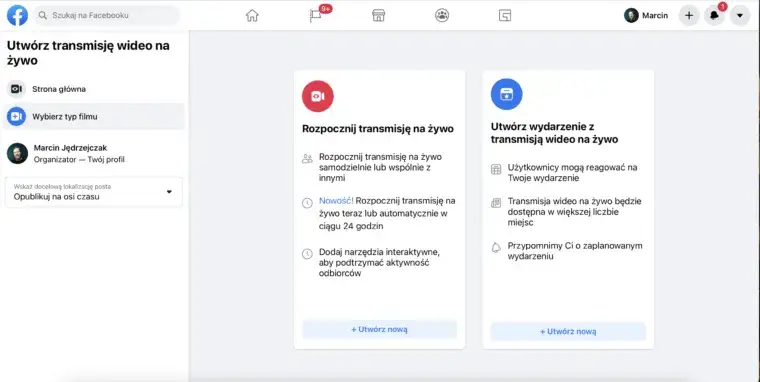Open Opublikuj na osi czasu dropdown
Image resolution: width=760 pixels, height=382 pixels.
(94, 192)
